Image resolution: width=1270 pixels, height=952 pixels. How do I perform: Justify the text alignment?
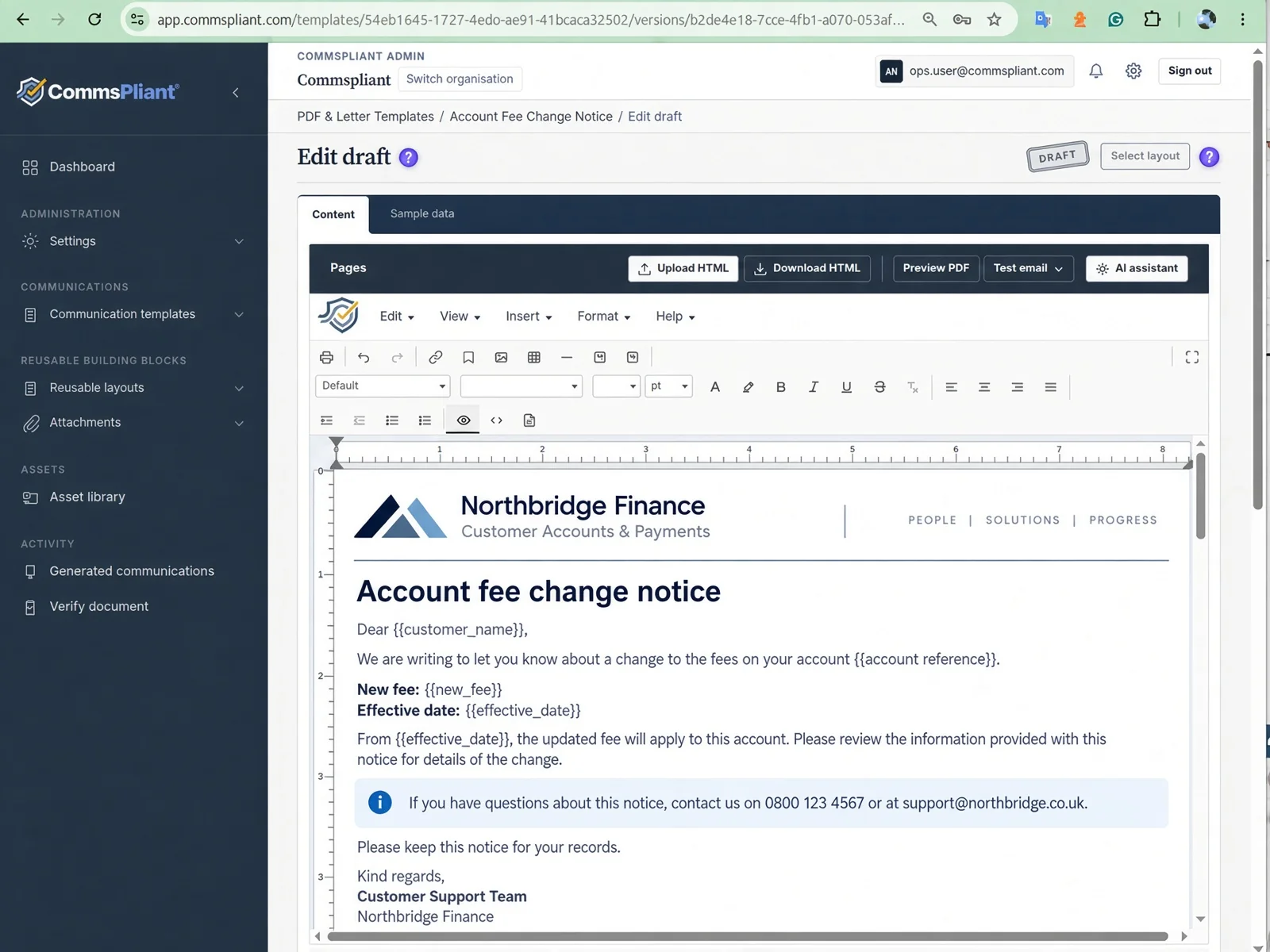(x=1050, y=387)
